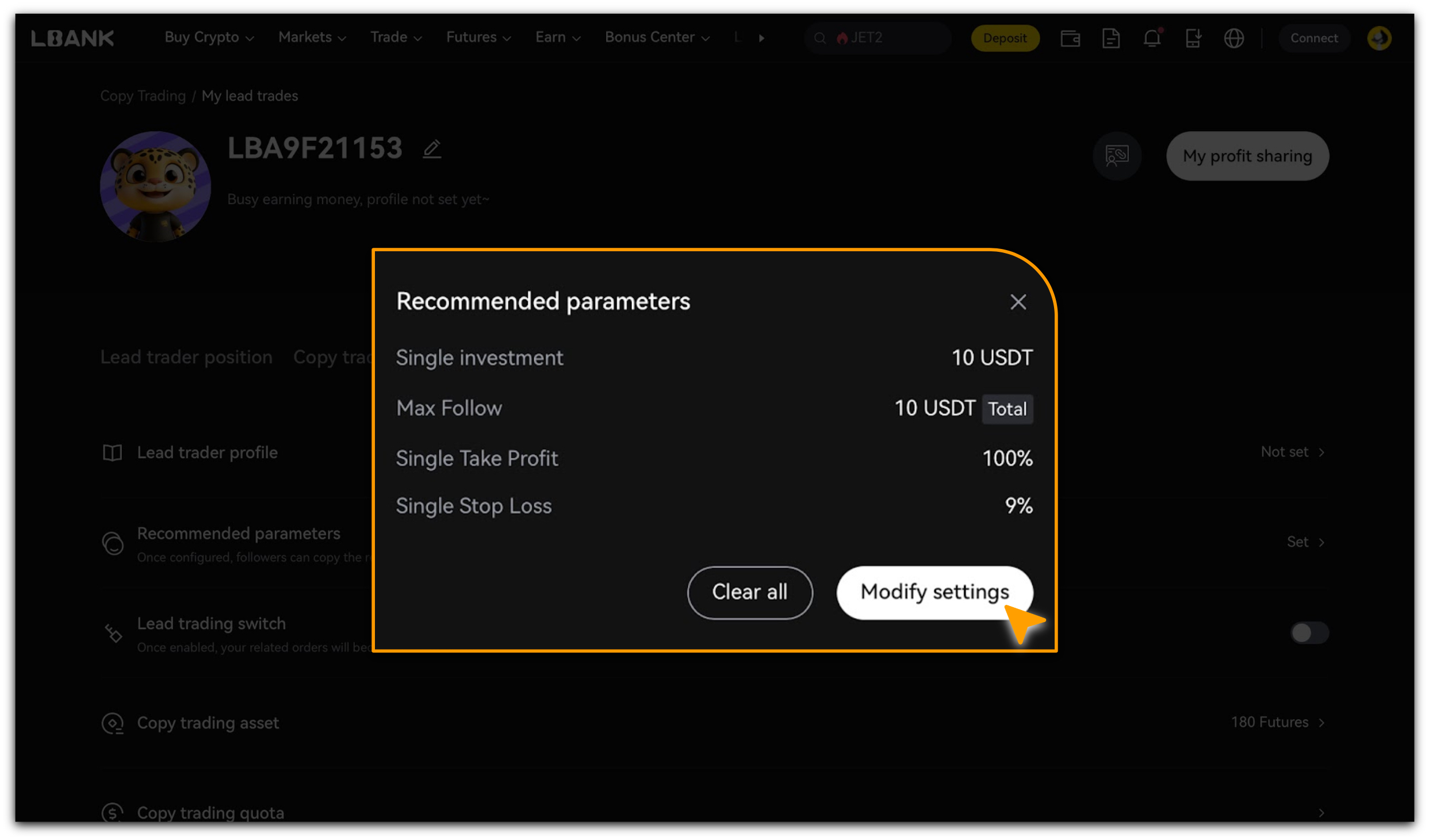
Task: Open the notifications bell
Action: tap(1152, 38)
